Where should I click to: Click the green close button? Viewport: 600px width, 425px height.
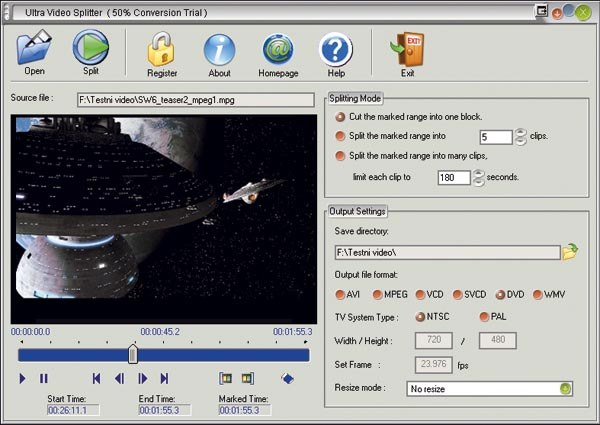583,13
